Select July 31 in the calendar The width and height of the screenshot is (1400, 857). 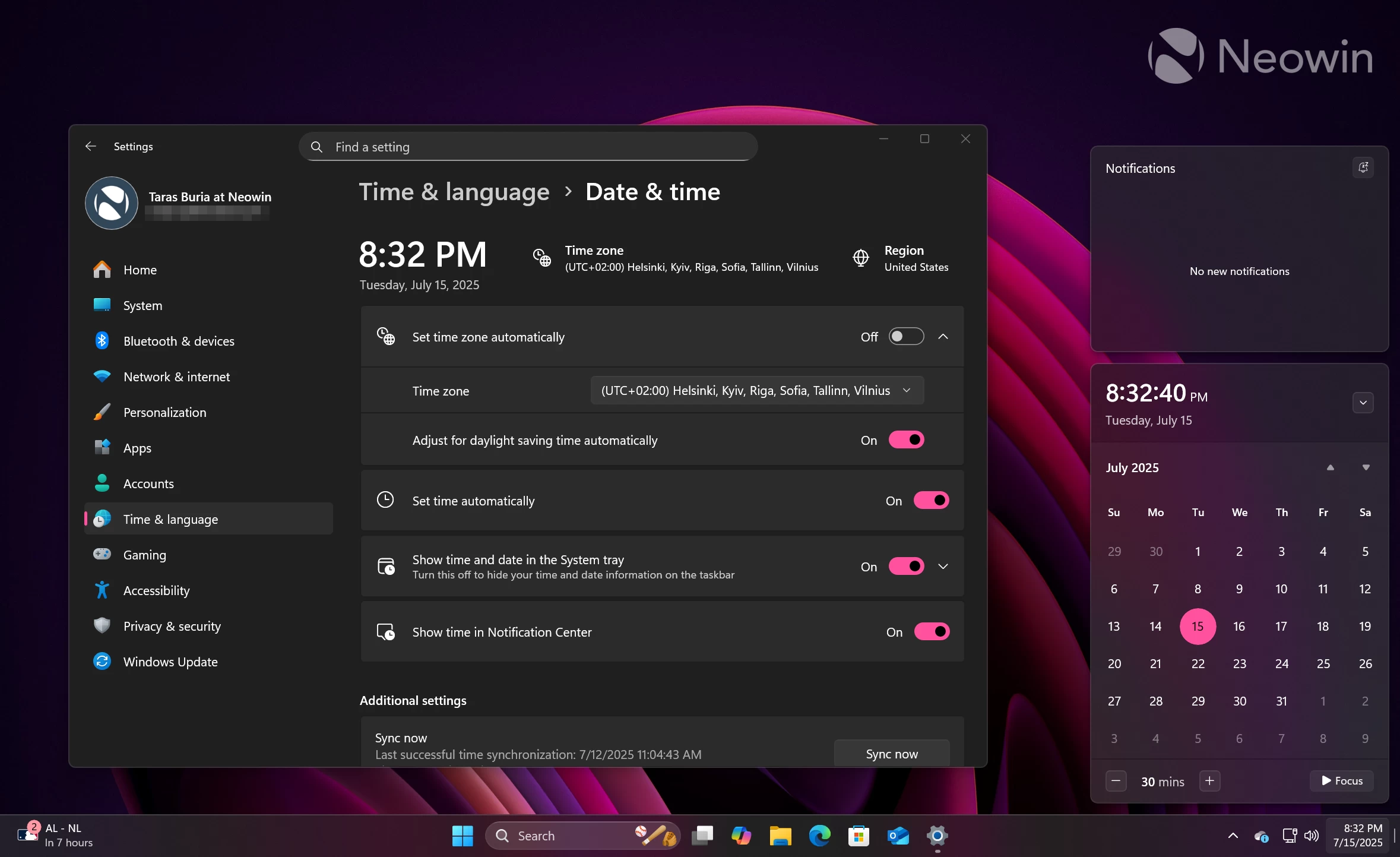click(1281, 701)
